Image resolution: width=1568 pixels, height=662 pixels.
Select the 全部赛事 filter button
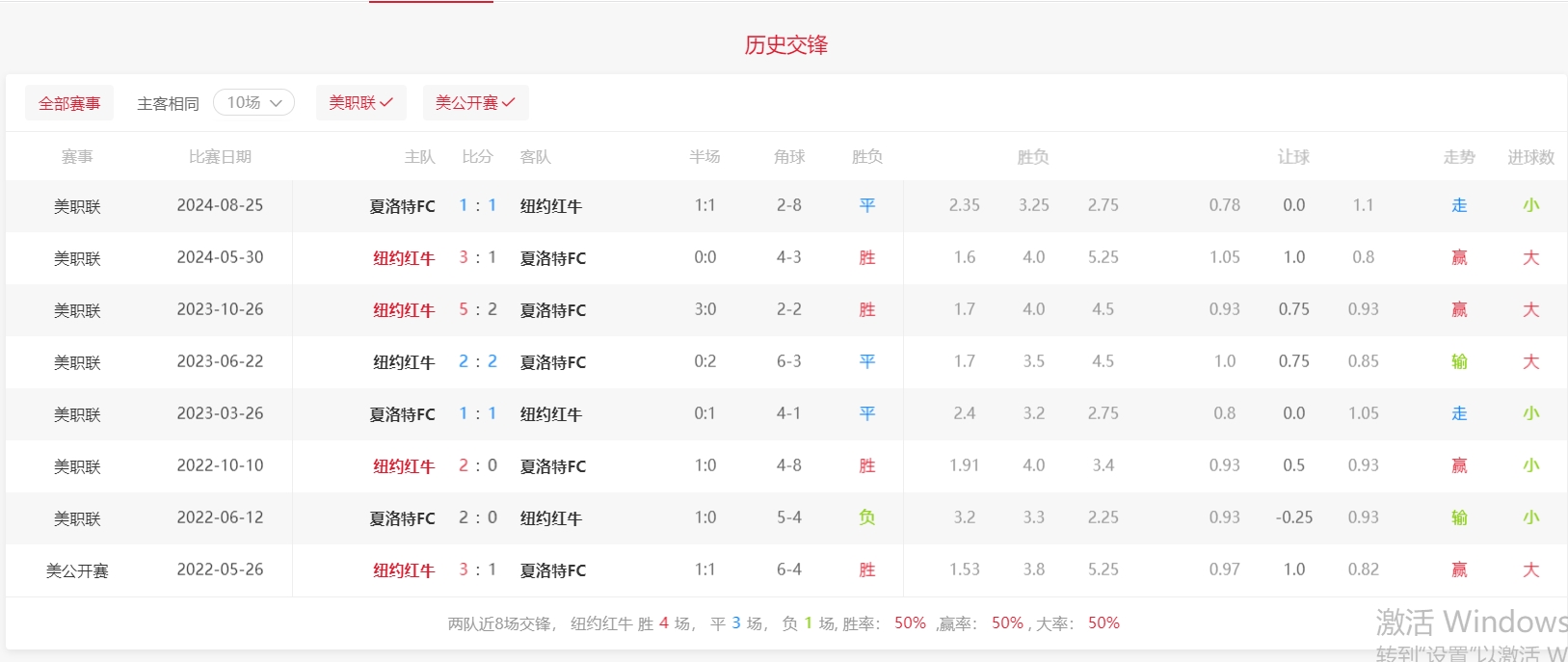(x=69, y=103)
